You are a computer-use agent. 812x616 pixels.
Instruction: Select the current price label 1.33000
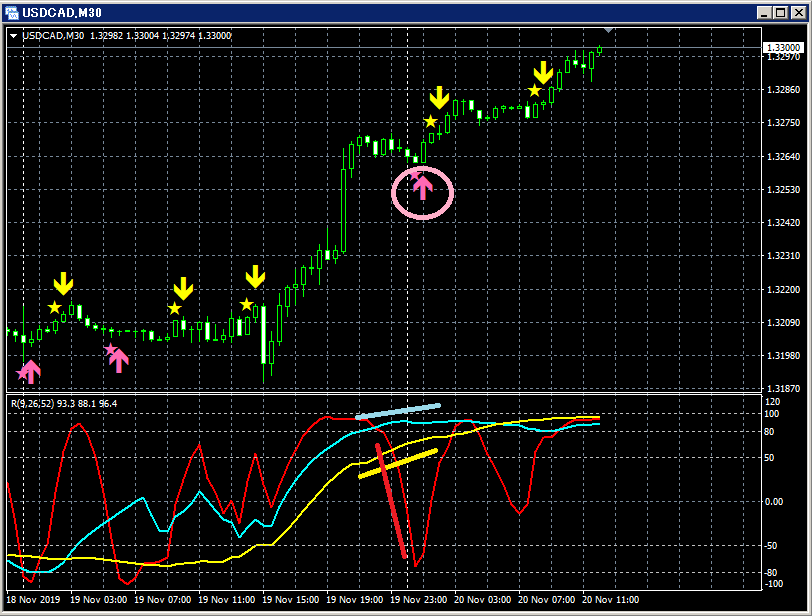(x=783, y=48)
